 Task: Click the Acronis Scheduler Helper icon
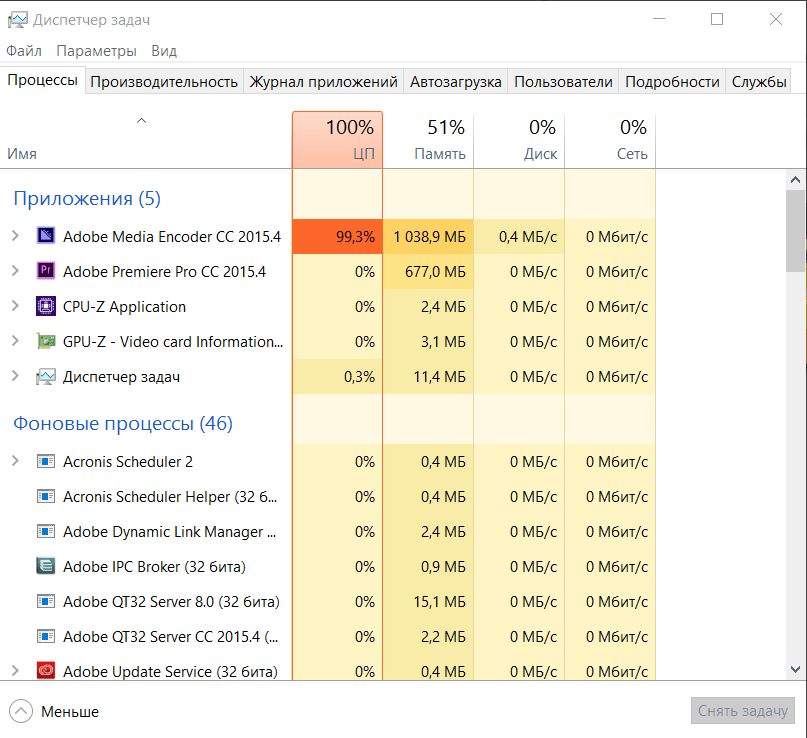46,496
